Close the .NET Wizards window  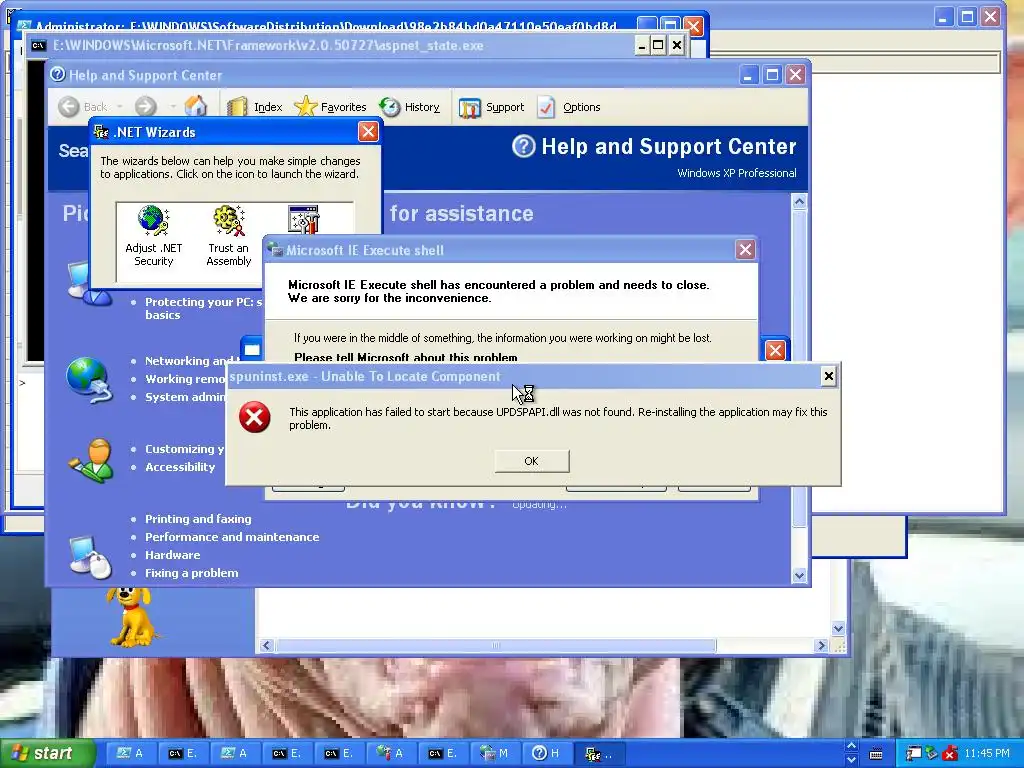tap(368, 132)
